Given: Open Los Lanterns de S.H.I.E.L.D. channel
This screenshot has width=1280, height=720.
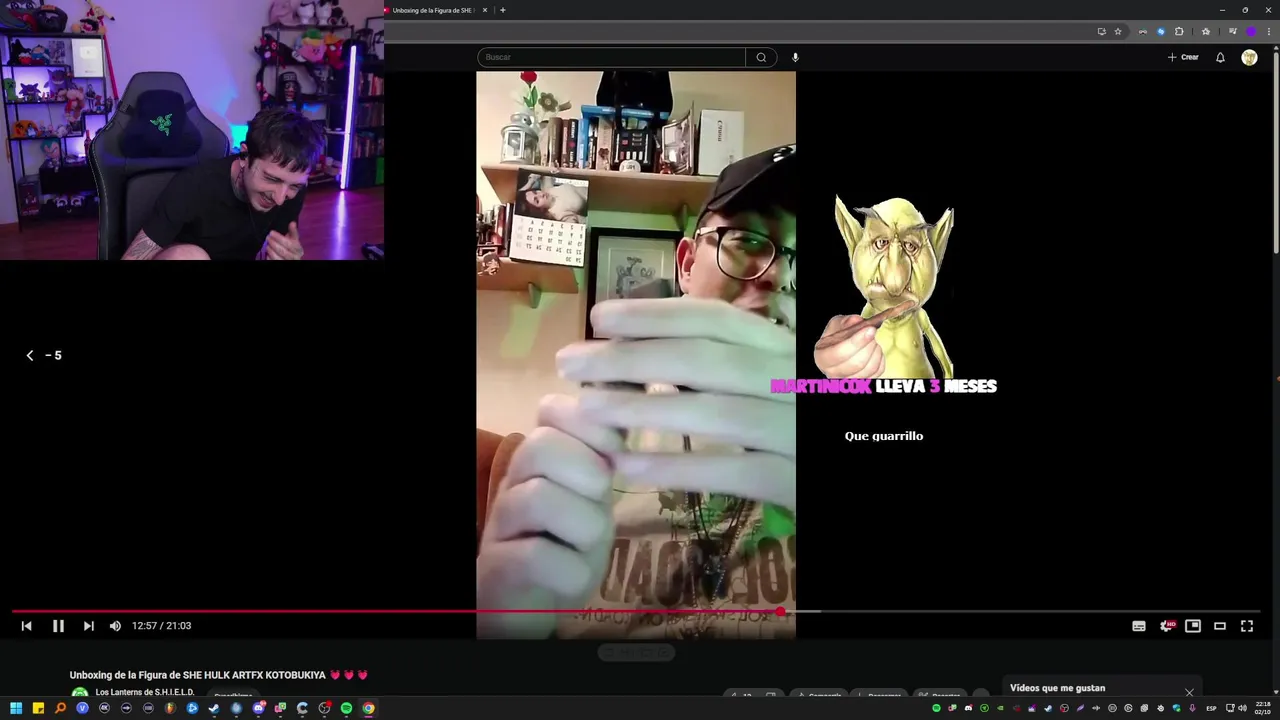Looking at the screenshot, I should [x=145, y=692].
